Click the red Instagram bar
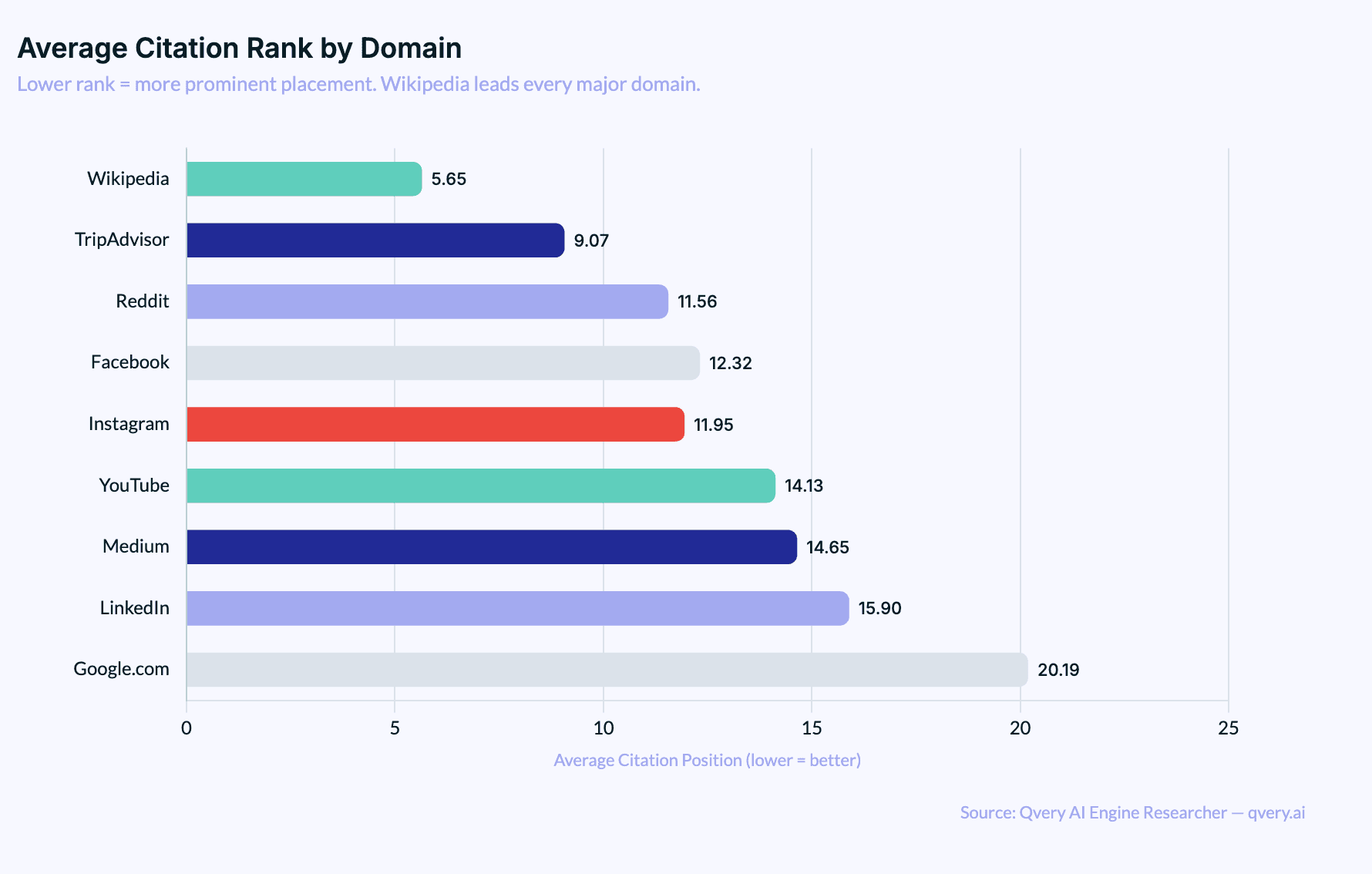The height and width of the screenshot is (874, 1372). [435, 424]
